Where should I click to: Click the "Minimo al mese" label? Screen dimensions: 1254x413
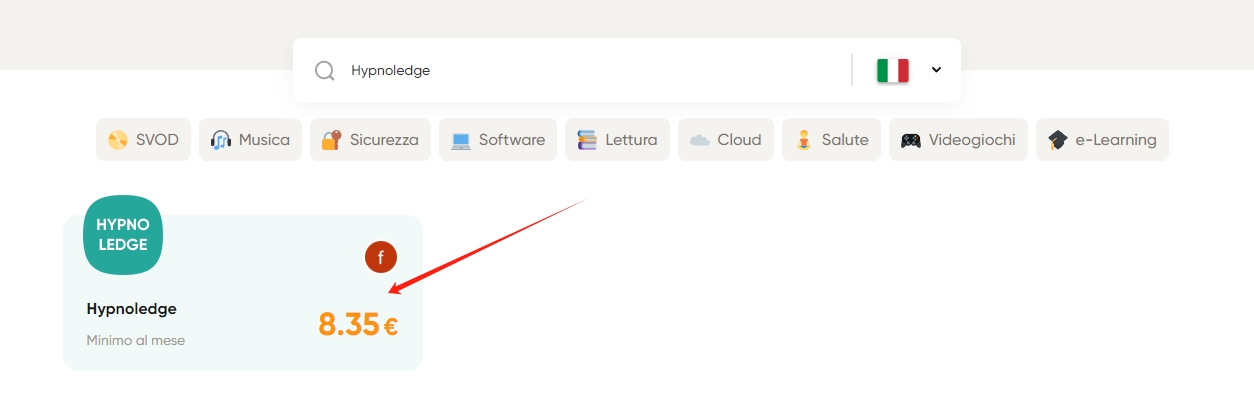point(136,341)
